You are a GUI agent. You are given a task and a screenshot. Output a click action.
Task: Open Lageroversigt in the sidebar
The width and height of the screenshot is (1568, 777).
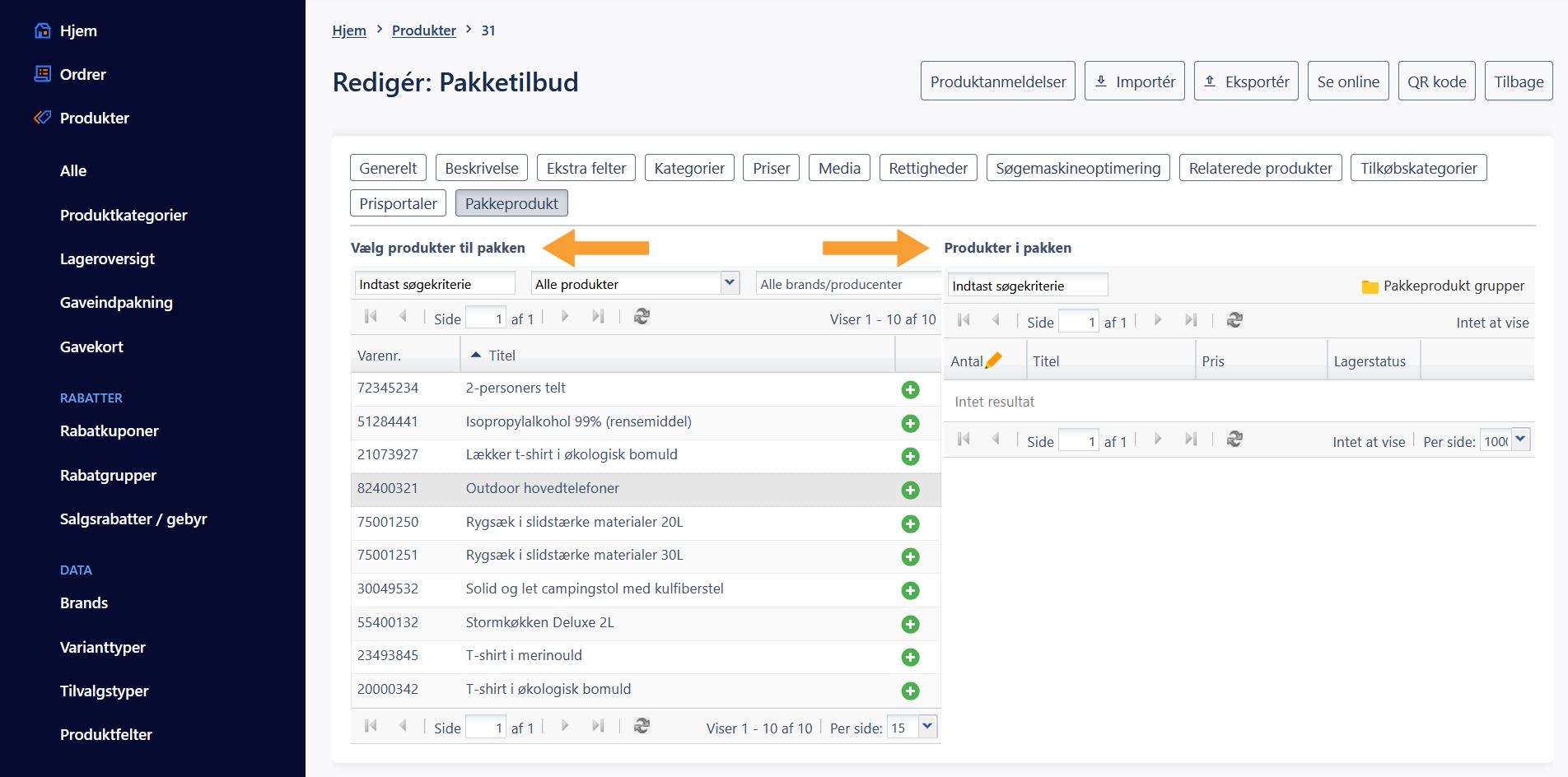[107, 258]
